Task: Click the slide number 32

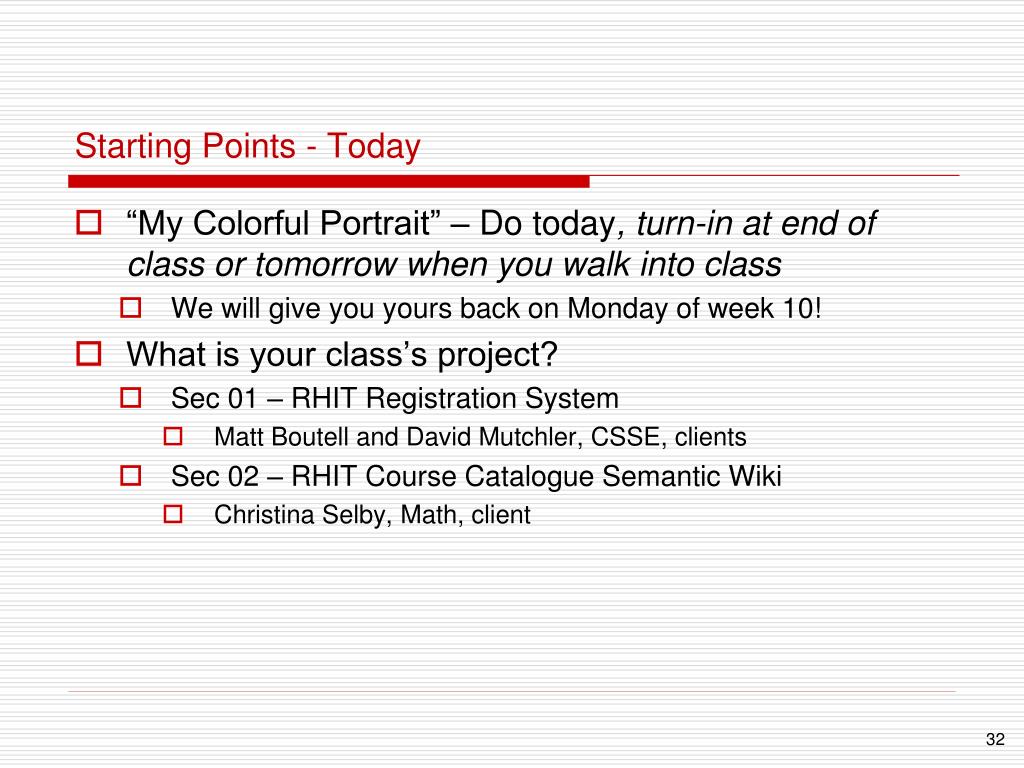Action: click(x=995, y=739)
